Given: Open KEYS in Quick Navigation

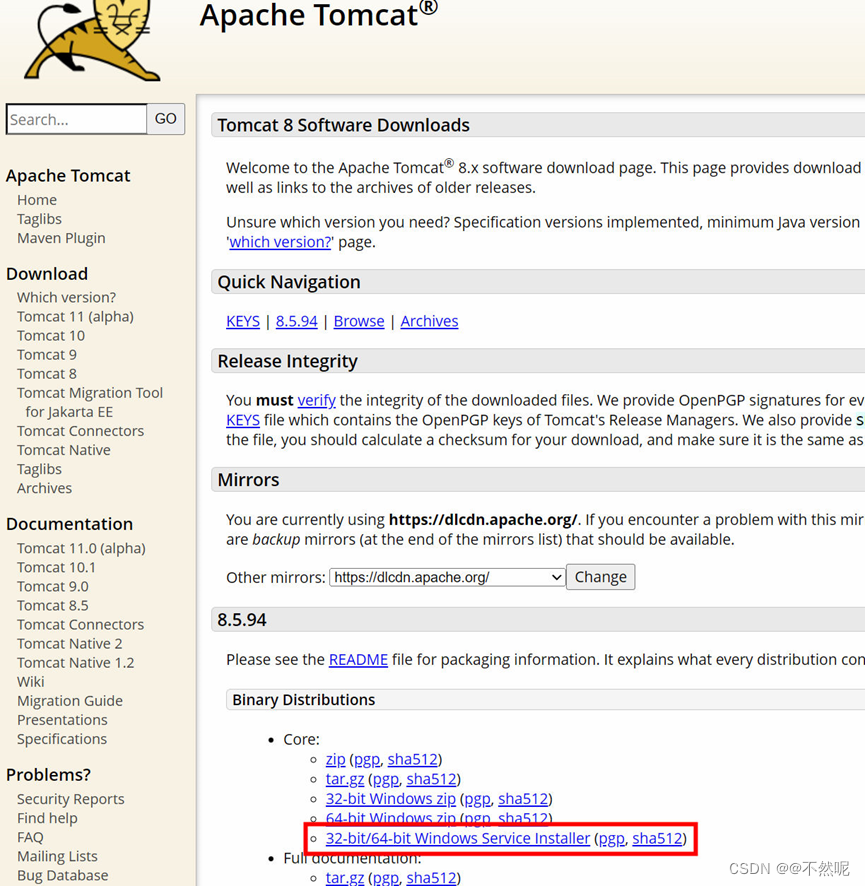Looking at the screenshot, I should [x=243, y=322].
